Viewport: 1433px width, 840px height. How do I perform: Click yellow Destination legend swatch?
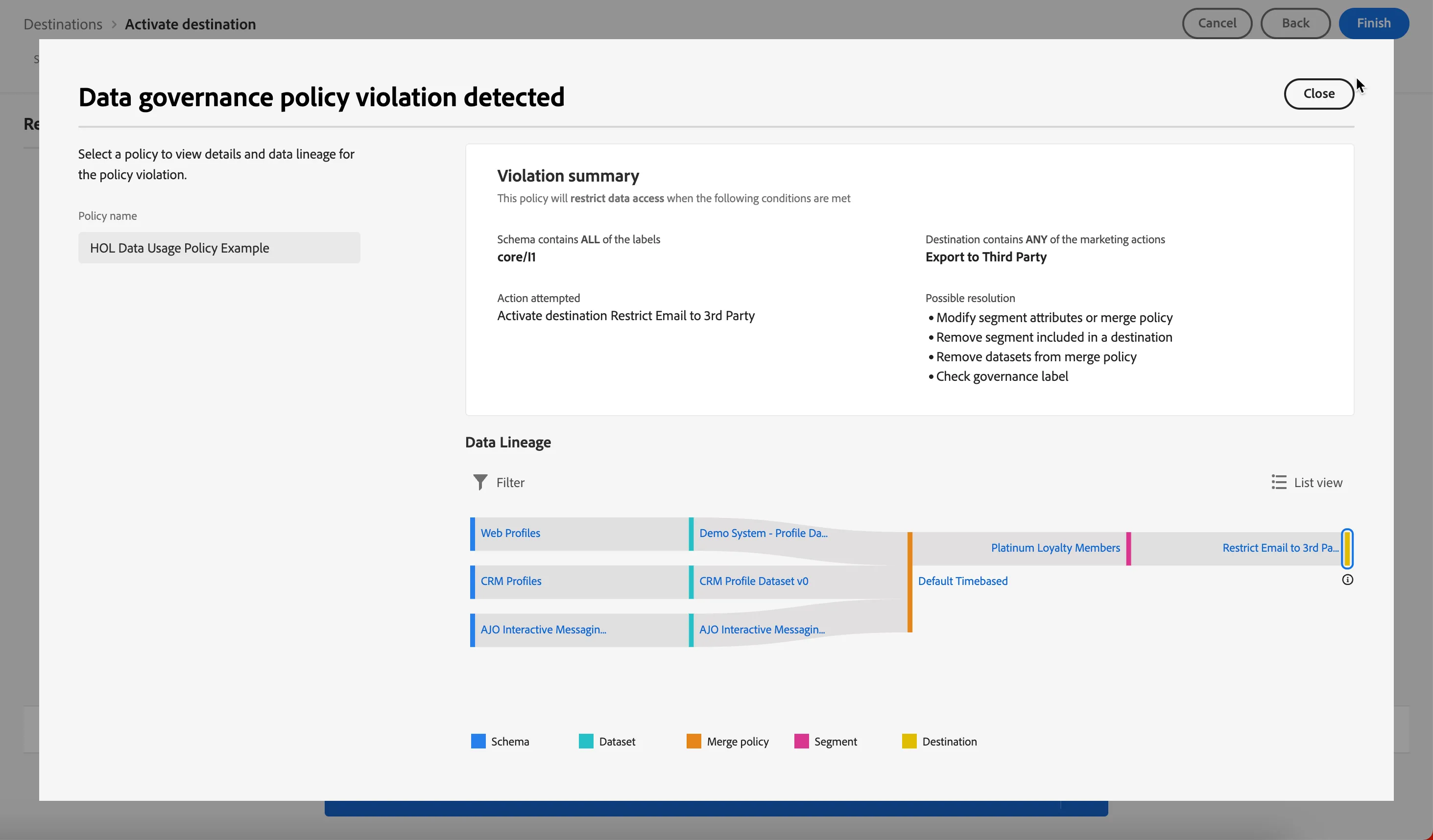[908, 741]
